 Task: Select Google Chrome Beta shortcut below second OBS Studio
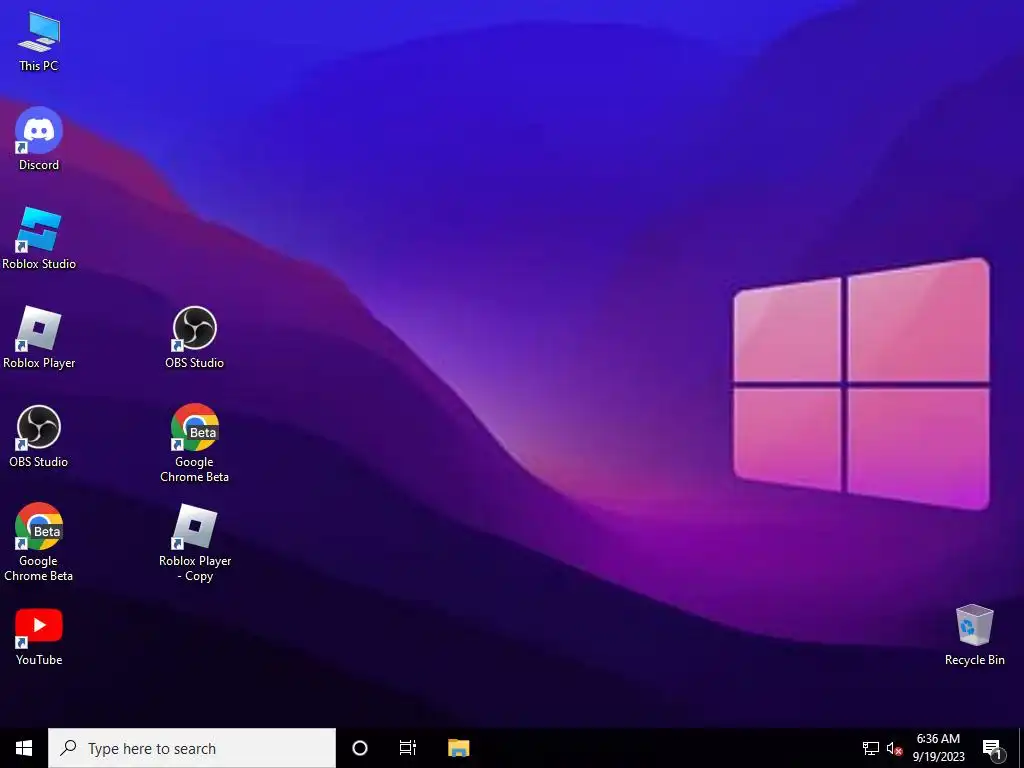(x=195, y=443)
